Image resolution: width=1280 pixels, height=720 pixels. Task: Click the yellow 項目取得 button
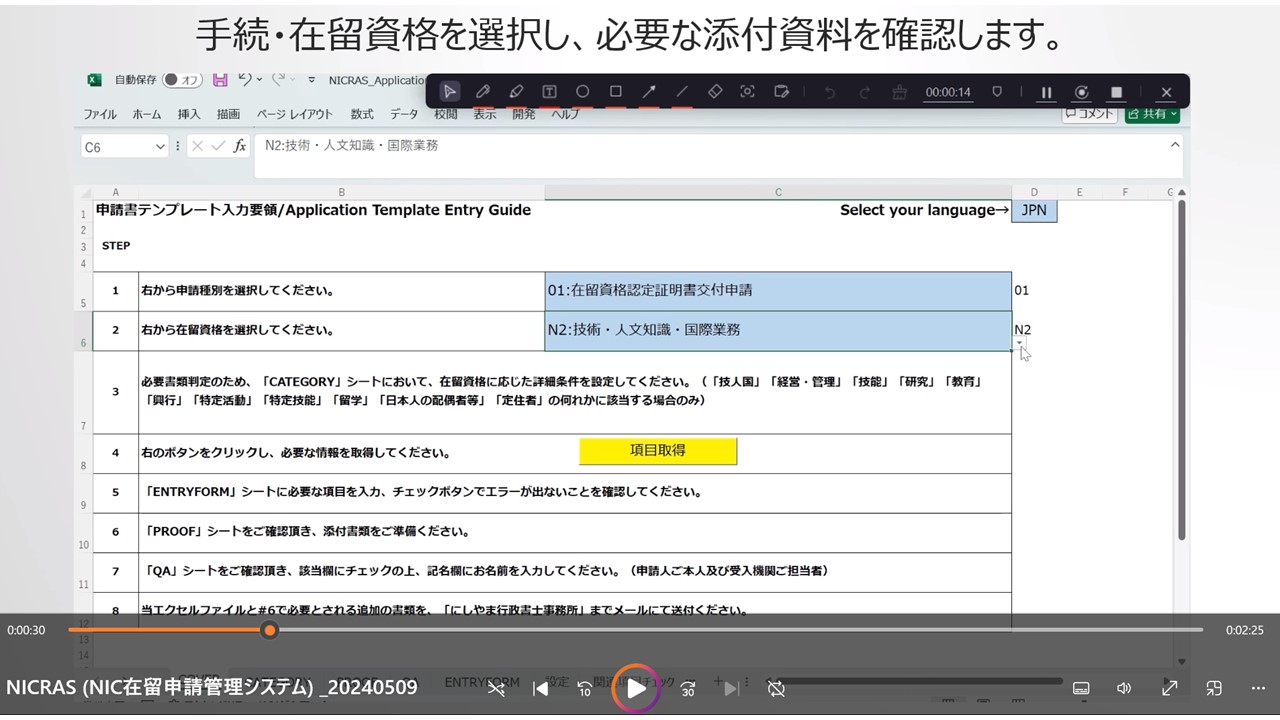pos(657,451)
